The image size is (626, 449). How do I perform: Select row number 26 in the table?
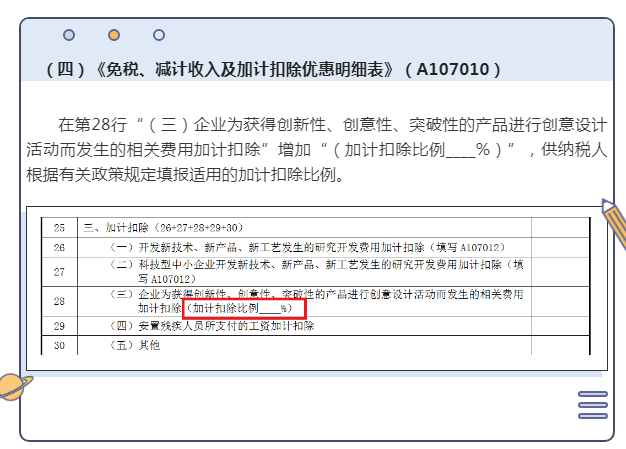59,247
